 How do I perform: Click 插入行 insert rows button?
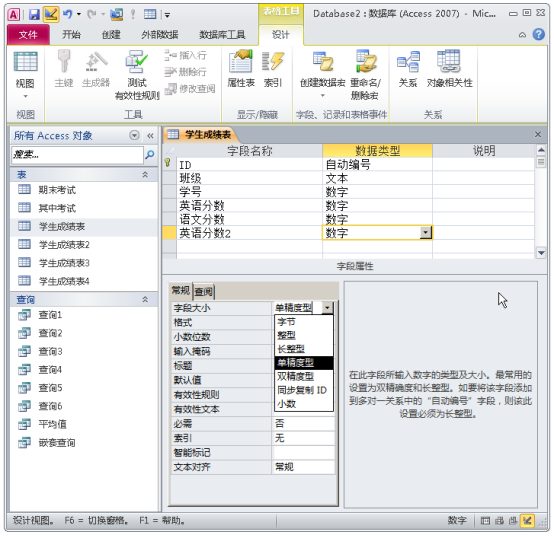[186, 55]
